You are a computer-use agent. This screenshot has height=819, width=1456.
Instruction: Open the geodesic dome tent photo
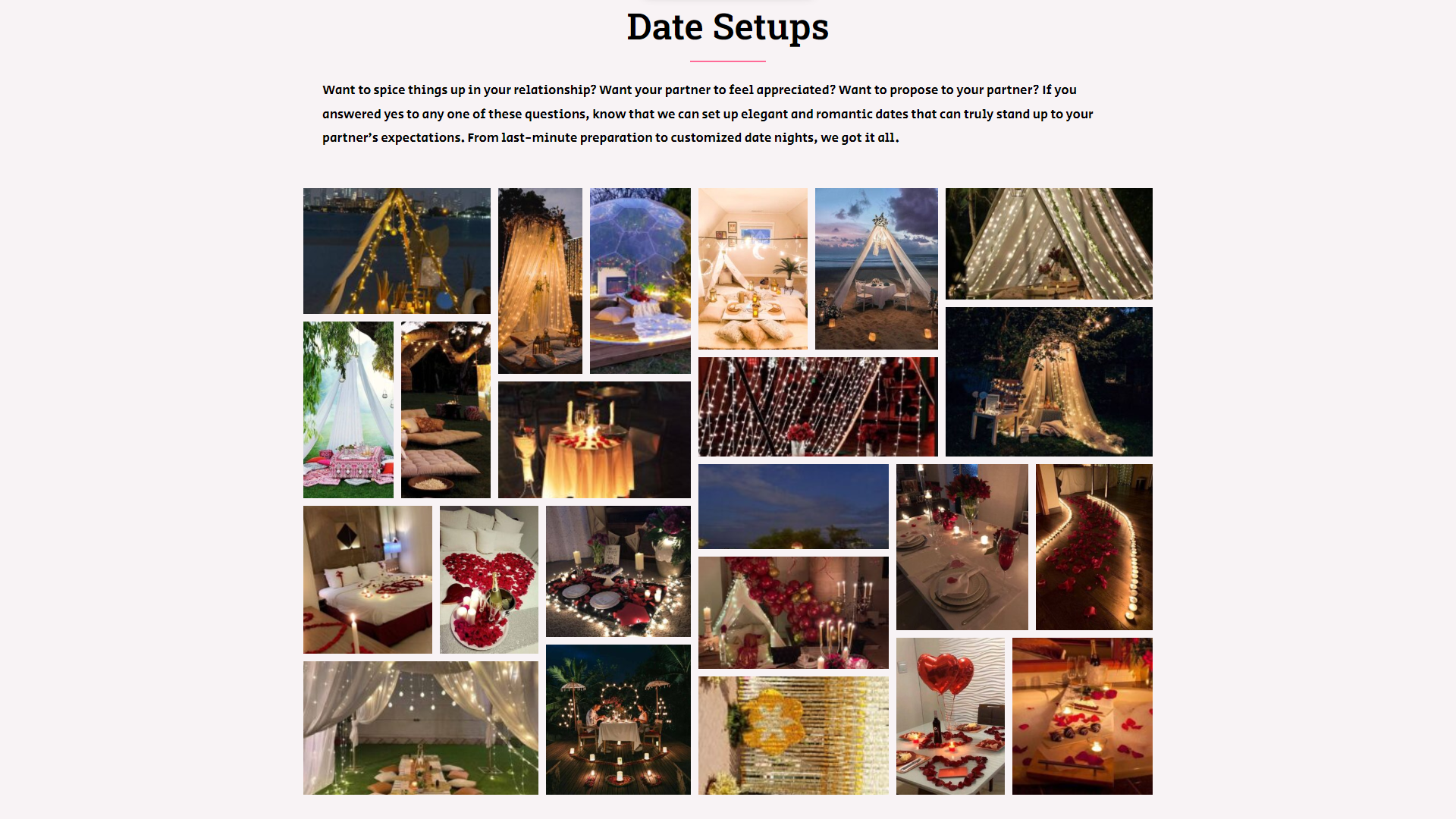tap(640, 281)
